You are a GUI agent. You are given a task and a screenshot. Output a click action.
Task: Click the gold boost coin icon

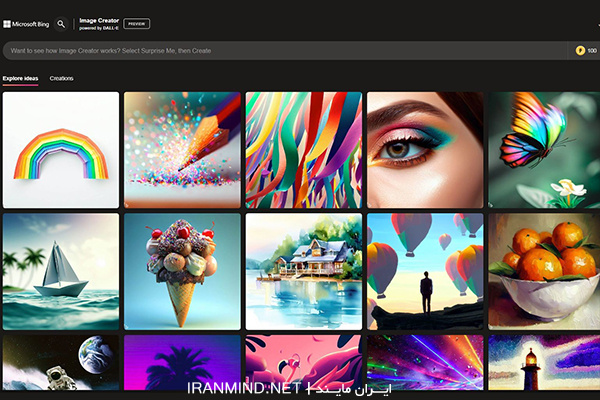[580, 51]
